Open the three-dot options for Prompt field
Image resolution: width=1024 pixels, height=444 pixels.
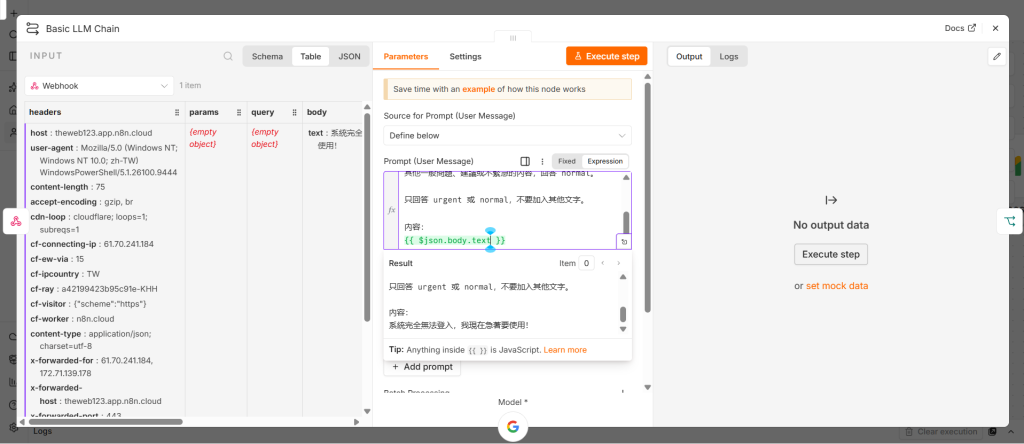[x=542, y=161]
